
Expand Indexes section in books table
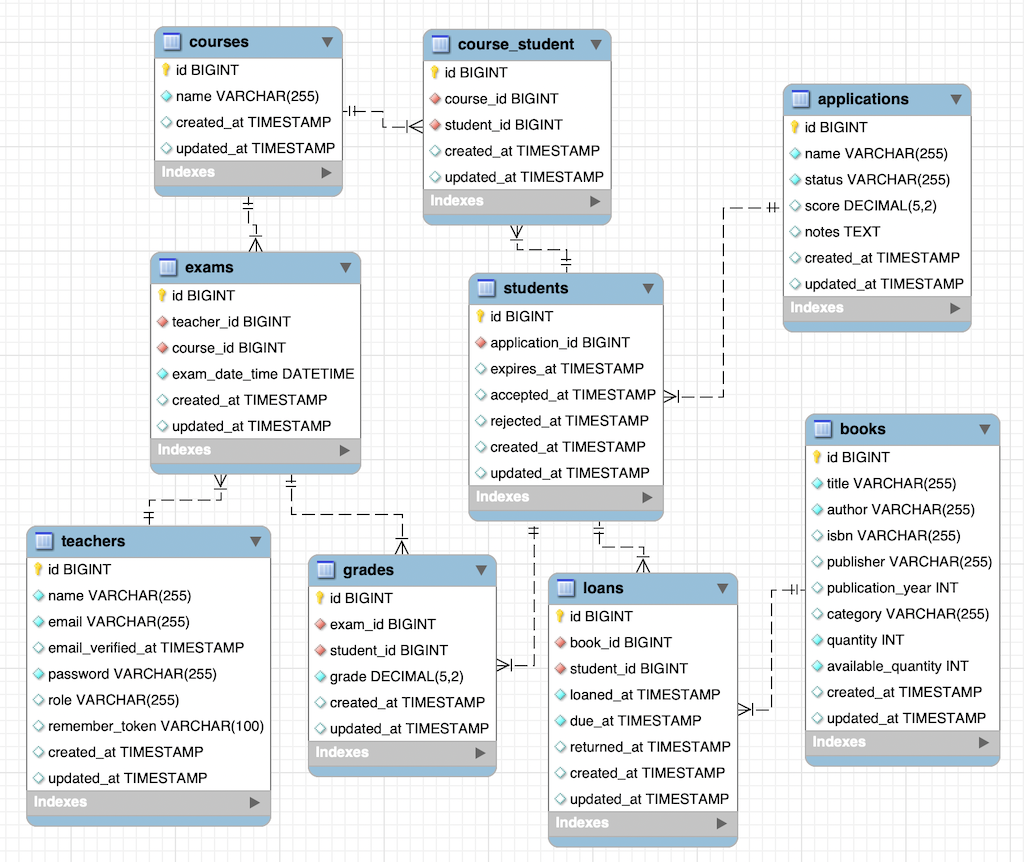(984, 742)
